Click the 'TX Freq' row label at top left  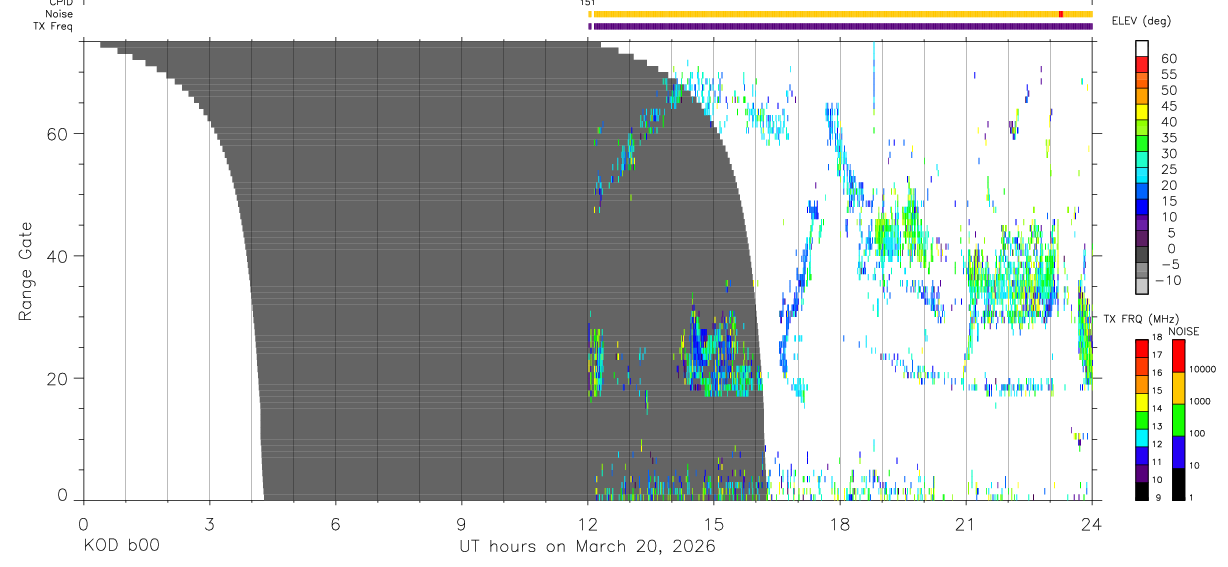(55, 26)
